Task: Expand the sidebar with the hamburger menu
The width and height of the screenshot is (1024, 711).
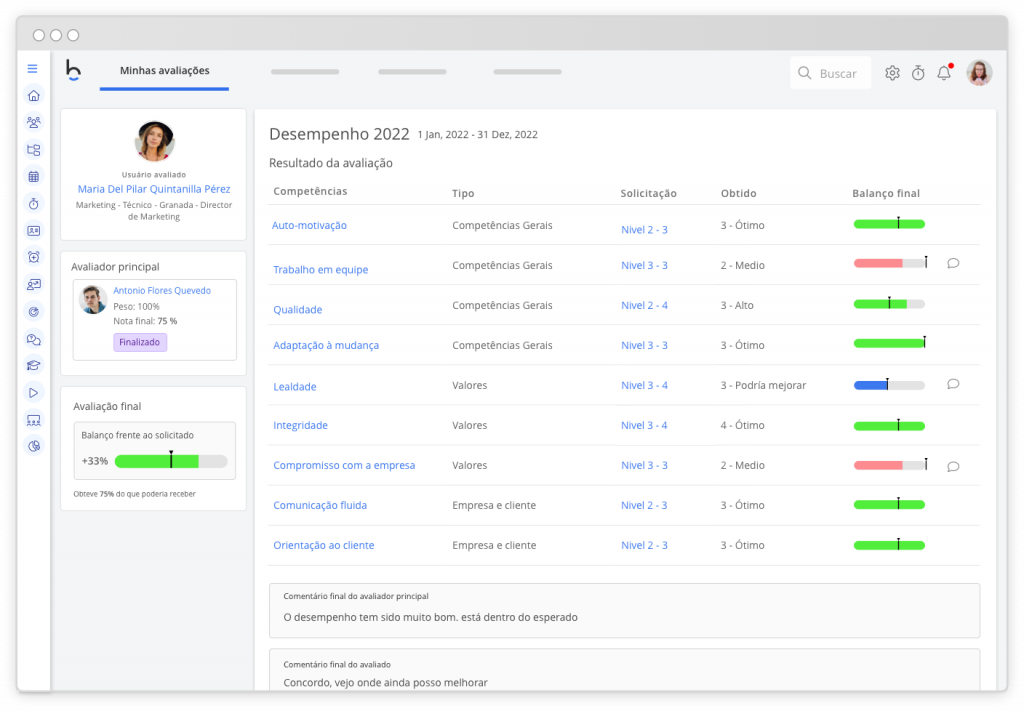Action: 33,69
